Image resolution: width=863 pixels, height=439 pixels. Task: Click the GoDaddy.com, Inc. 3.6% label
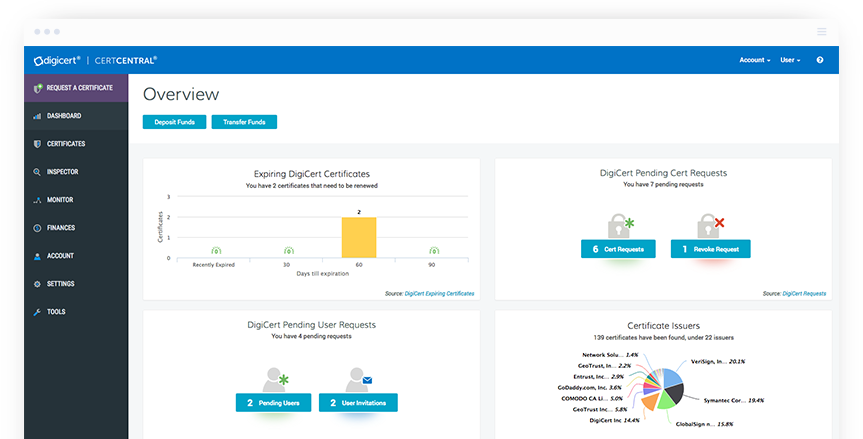click(589, 388)
